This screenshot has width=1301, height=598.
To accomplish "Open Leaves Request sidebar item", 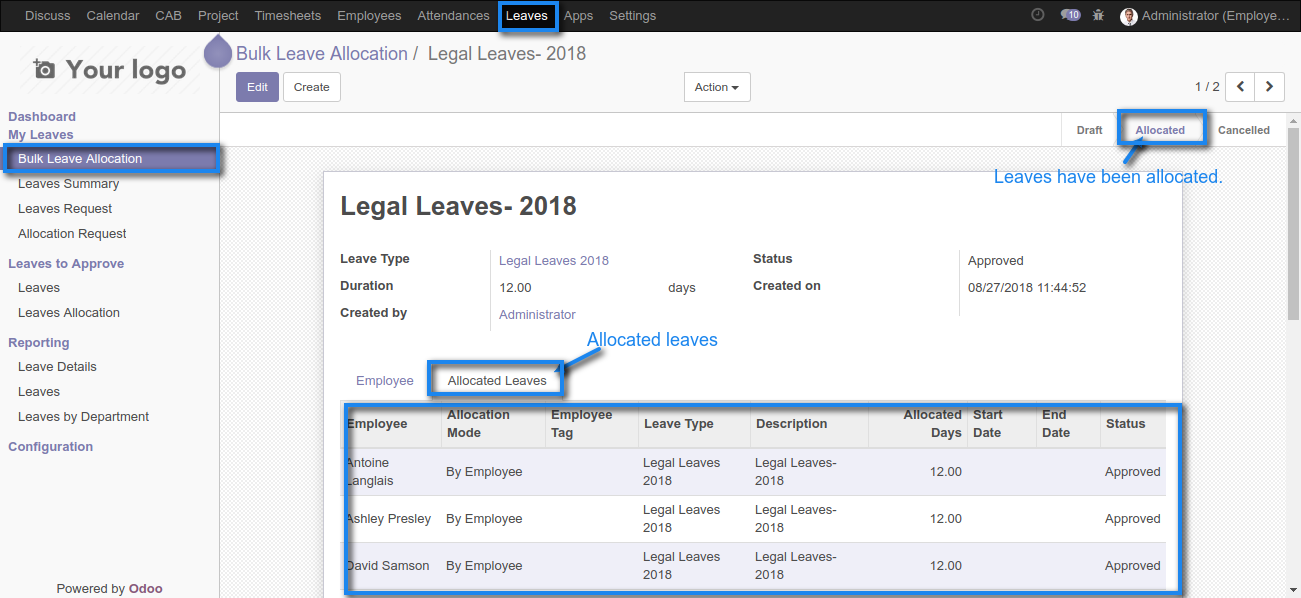I will pyautogui.click(x=65, y=209).
